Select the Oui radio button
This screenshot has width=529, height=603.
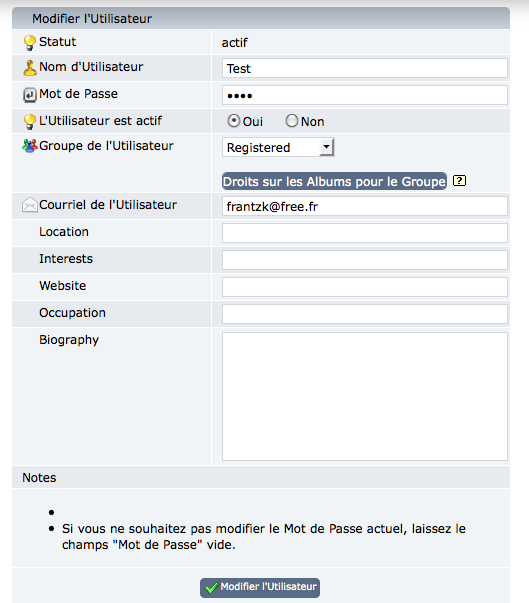click(x=233, y=121)
